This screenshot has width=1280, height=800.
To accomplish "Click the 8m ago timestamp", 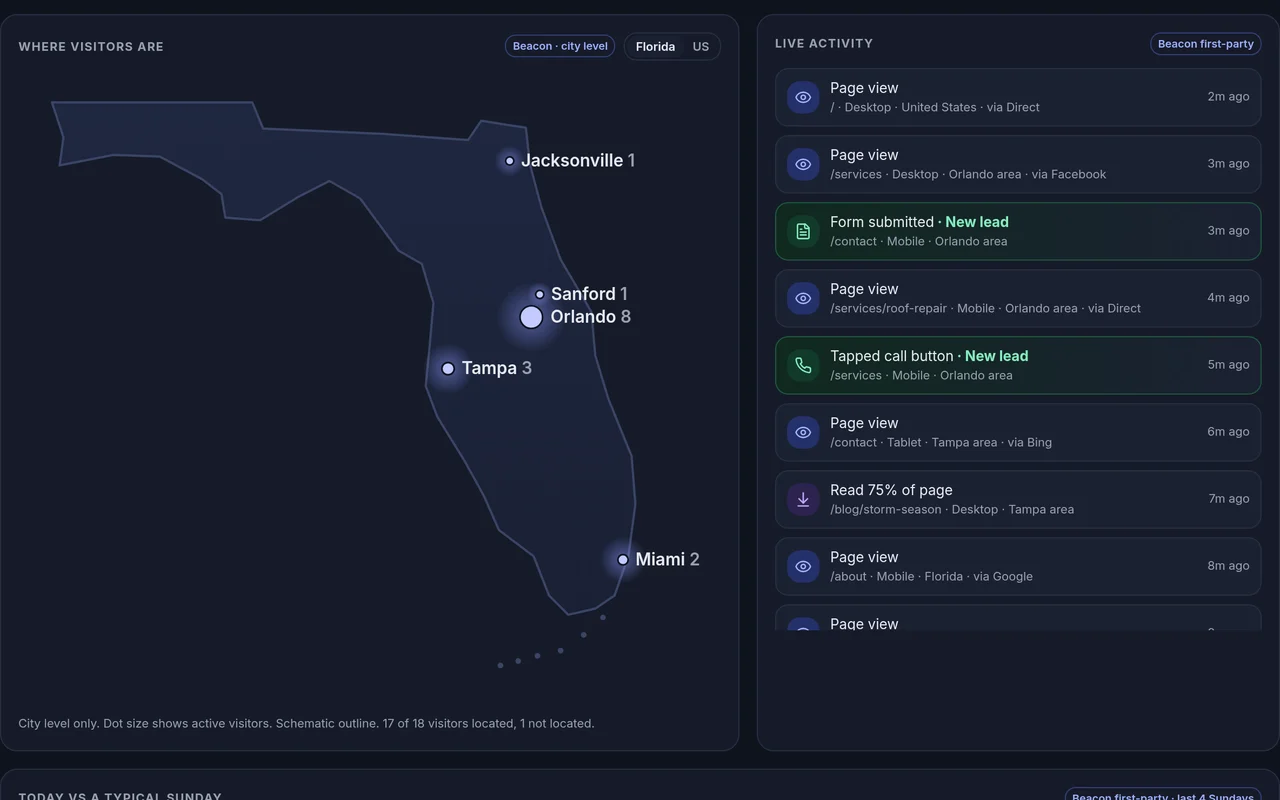I will pyautogui.click(x=1228, y=566).
